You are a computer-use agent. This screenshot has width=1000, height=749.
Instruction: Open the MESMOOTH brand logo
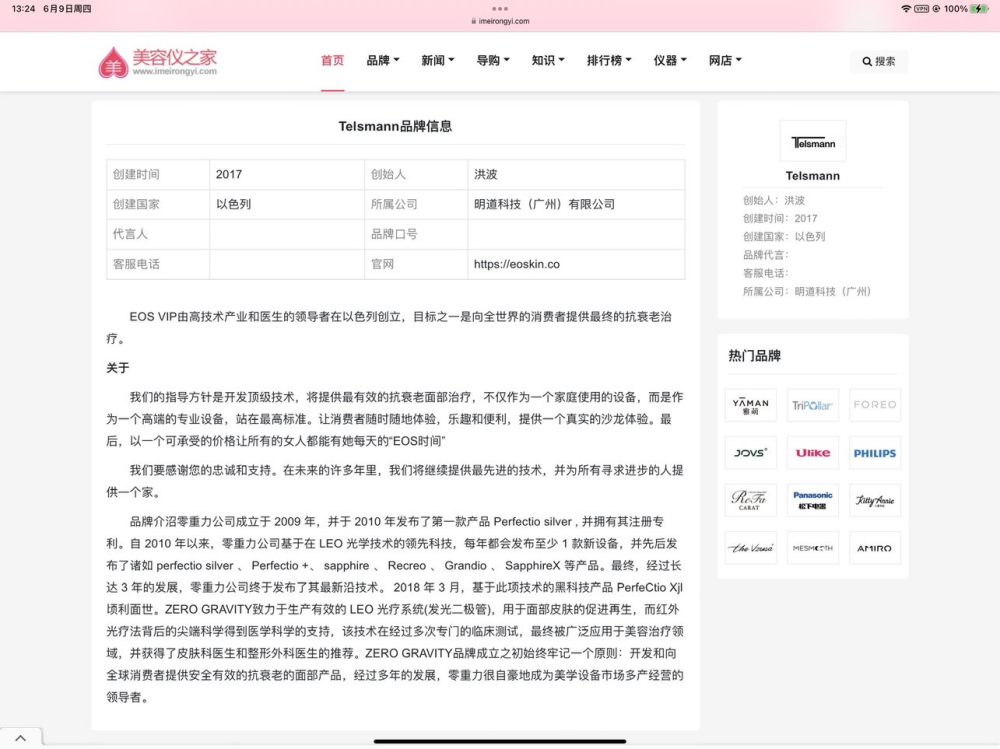coord(812,548)
